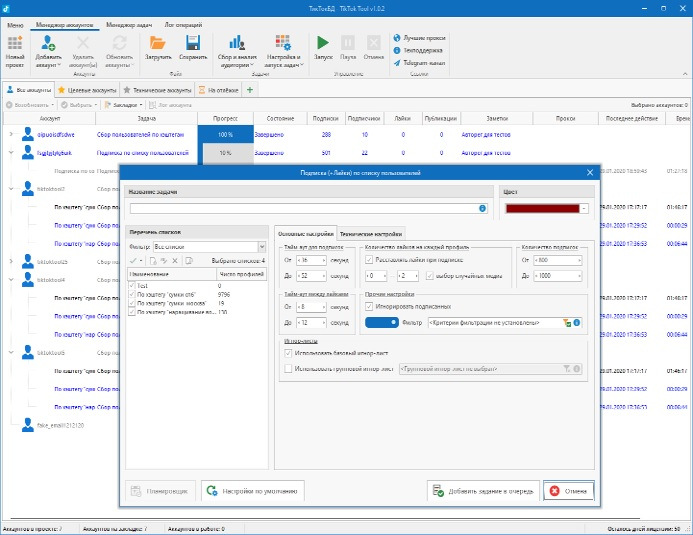Switch to 'Технические настройки' tab
Image resolution: width=693 pixels, height=535 pixels.
[372, 232]
